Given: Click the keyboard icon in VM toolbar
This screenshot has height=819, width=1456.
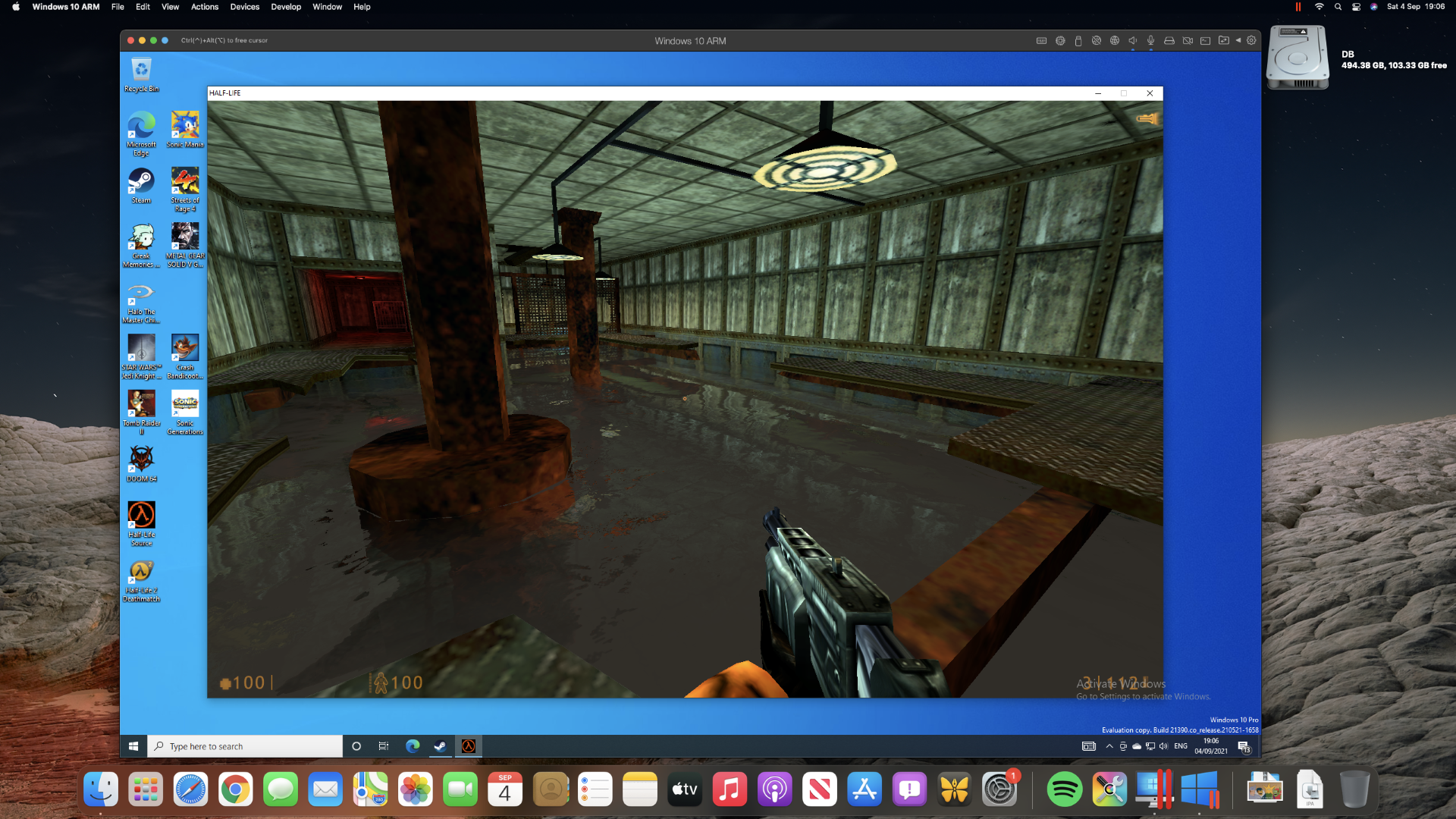Looking at the screenshot, I should pyautogui.click(x=1041, y=41).
